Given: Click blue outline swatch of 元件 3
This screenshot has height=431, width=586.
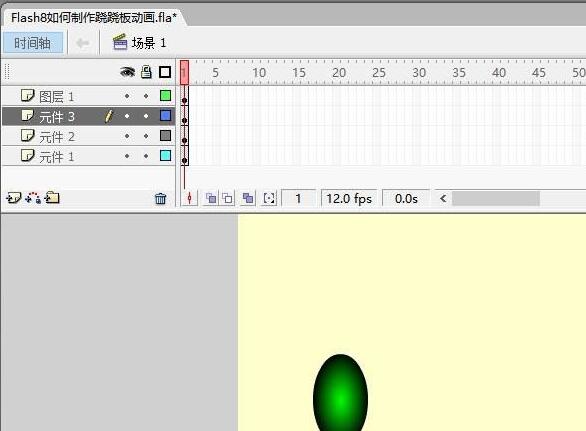Looking at the screenshot, I should point(165,116).
